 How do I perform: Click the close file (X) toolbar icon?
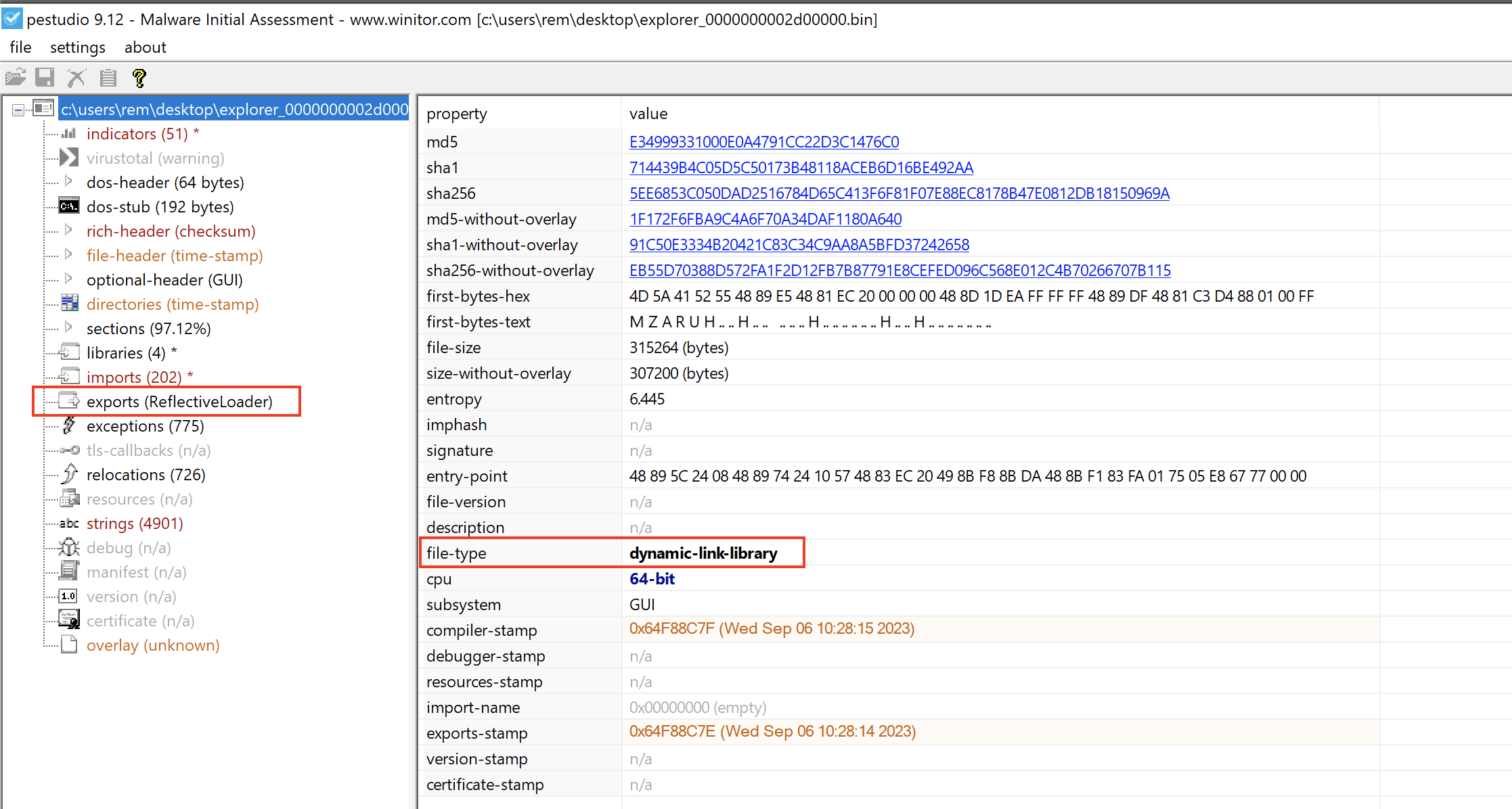click(x=76, y=78)
